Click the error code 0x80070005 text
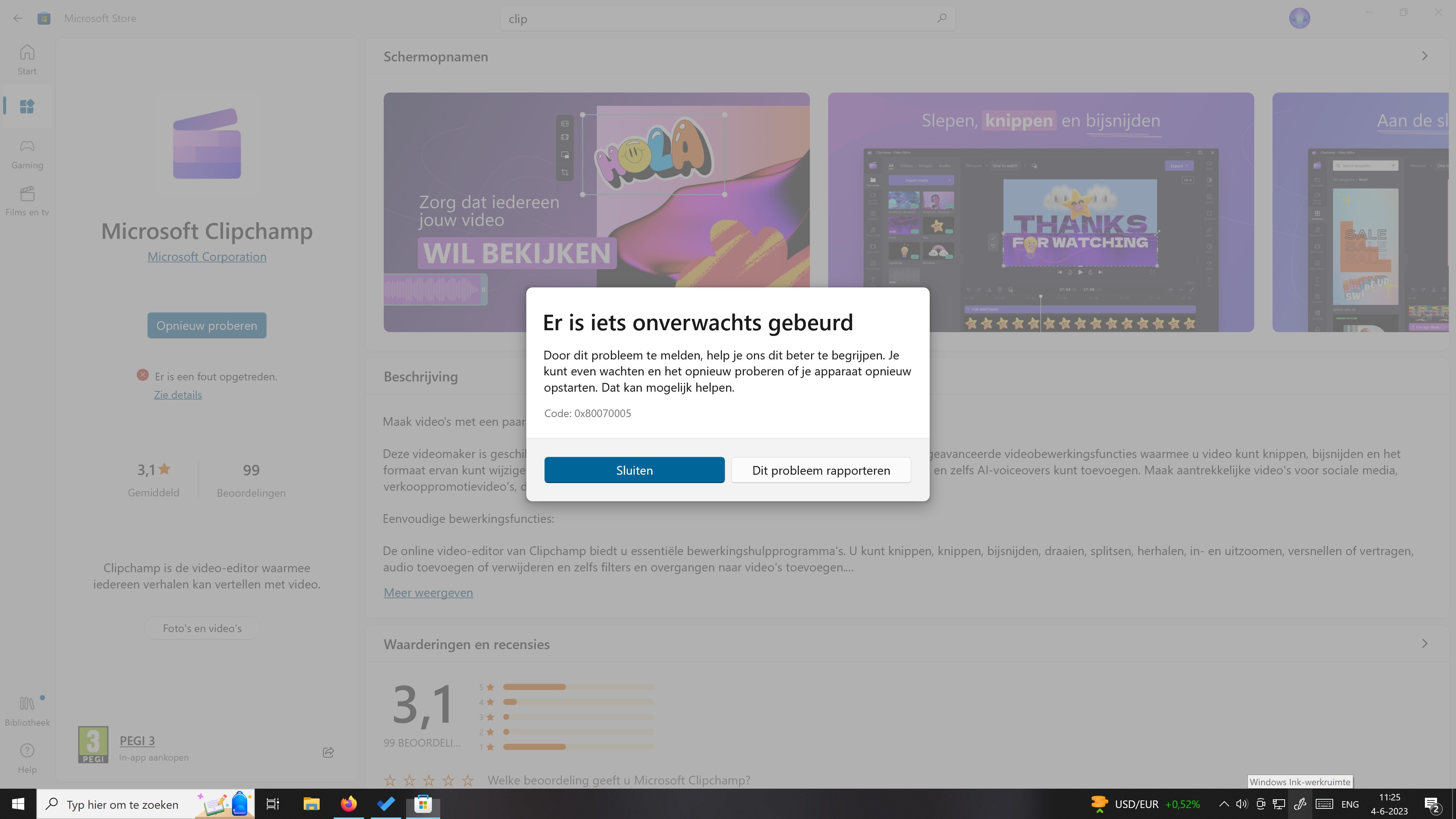1456x819 pixels. (587, 413)
